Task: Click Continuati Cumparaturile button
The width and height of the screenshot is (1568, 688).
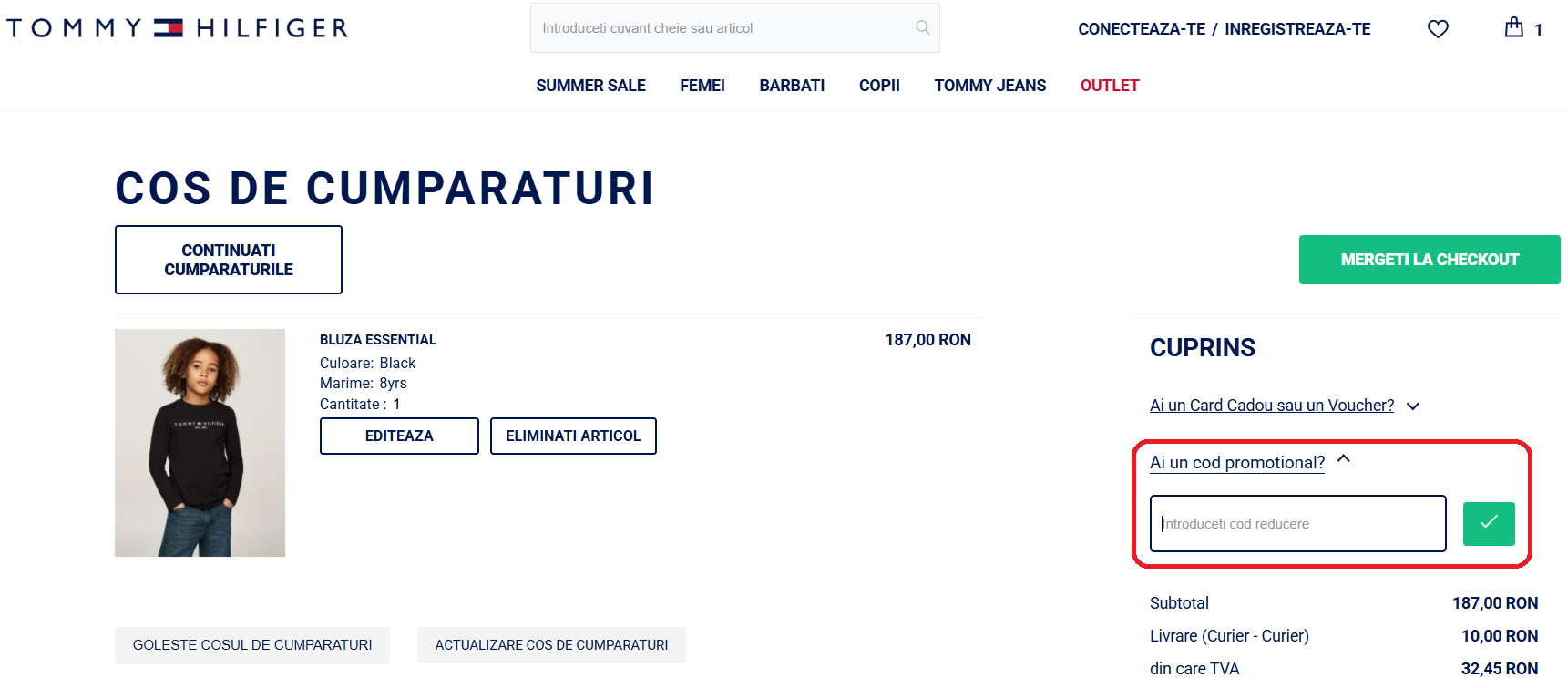Action: 229,260
